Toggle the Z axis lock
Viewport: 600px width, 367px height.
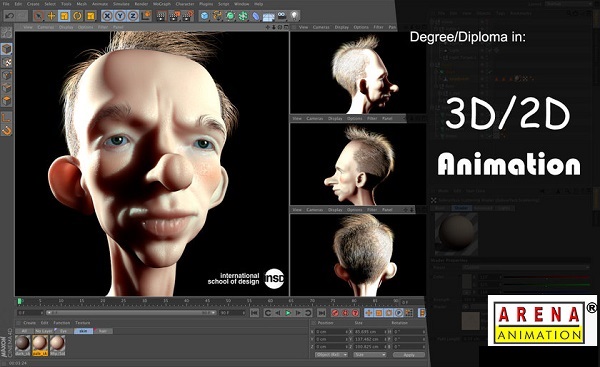pos(133,16)
